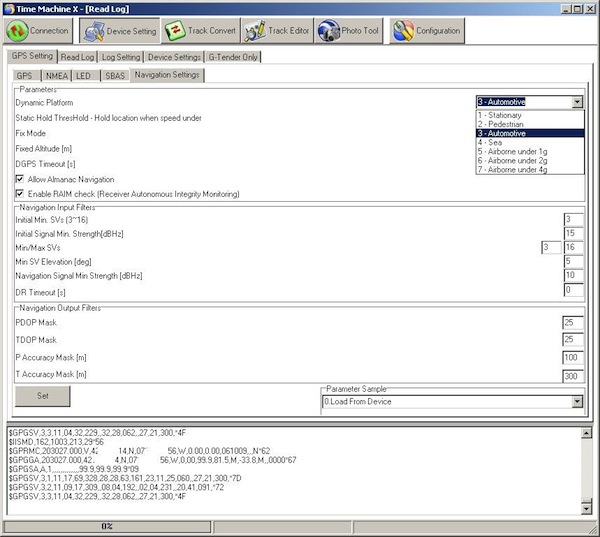The image size is (600, 537).
Task: Click the Min SVs field showing 3
Action: click(x=551, y=247)
